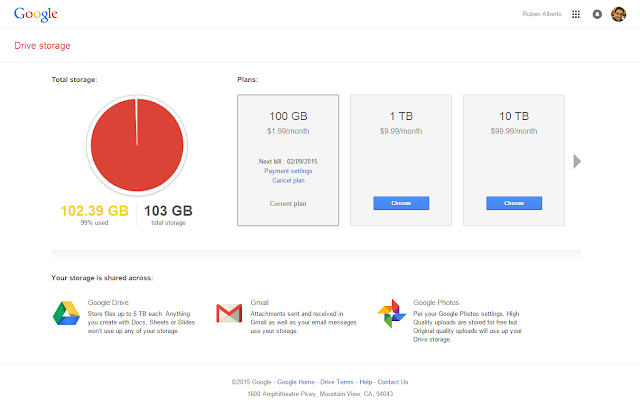Select the 100 GB plan card
Screen dimensions: 640x407
[288, 160]
